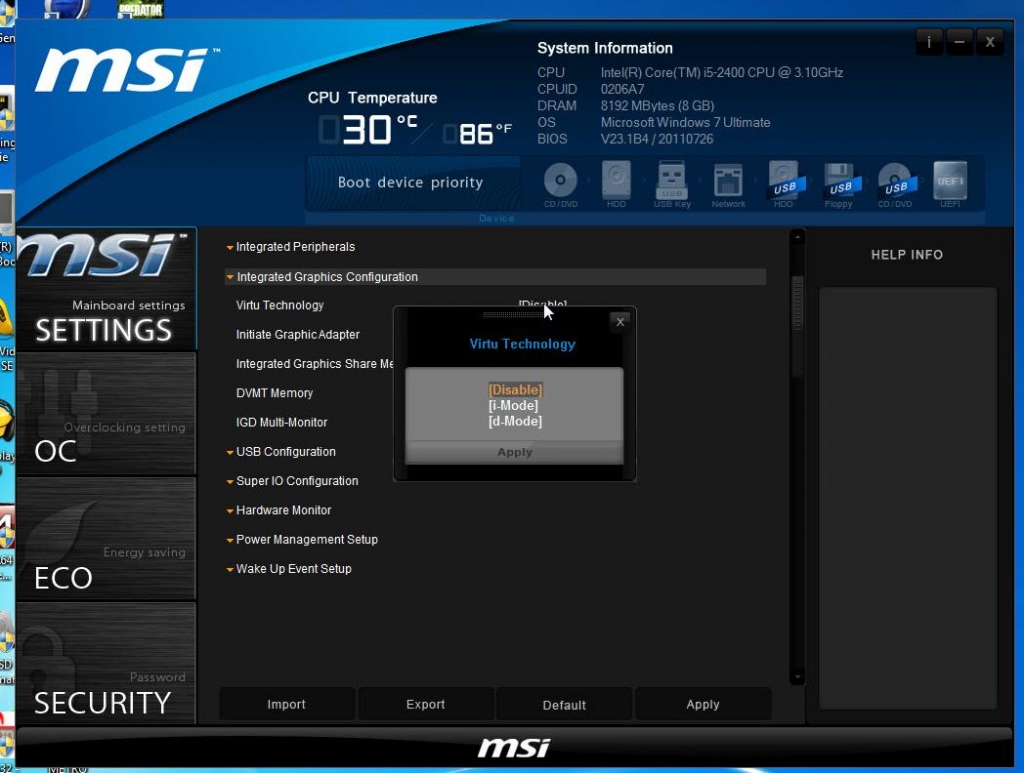Screen dimensions: 1024x773
Task: Open the SECURITY password tab
Action: 106,663
